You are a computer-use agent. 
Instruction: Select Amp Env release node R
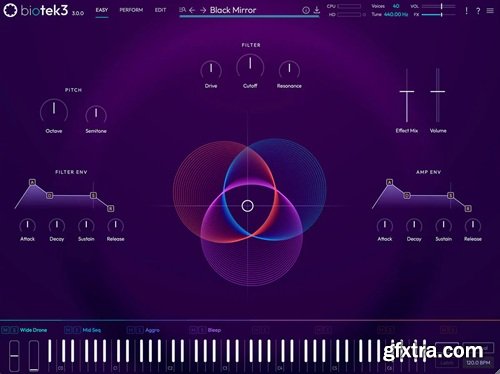[468, 208]
